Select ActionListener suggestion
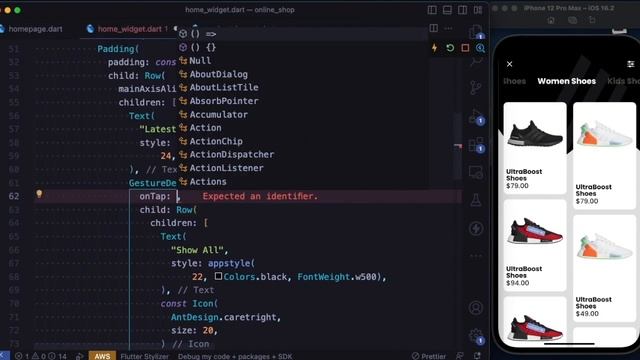The image size is (640, 360). pyautogui.click(x=302, y=168)
